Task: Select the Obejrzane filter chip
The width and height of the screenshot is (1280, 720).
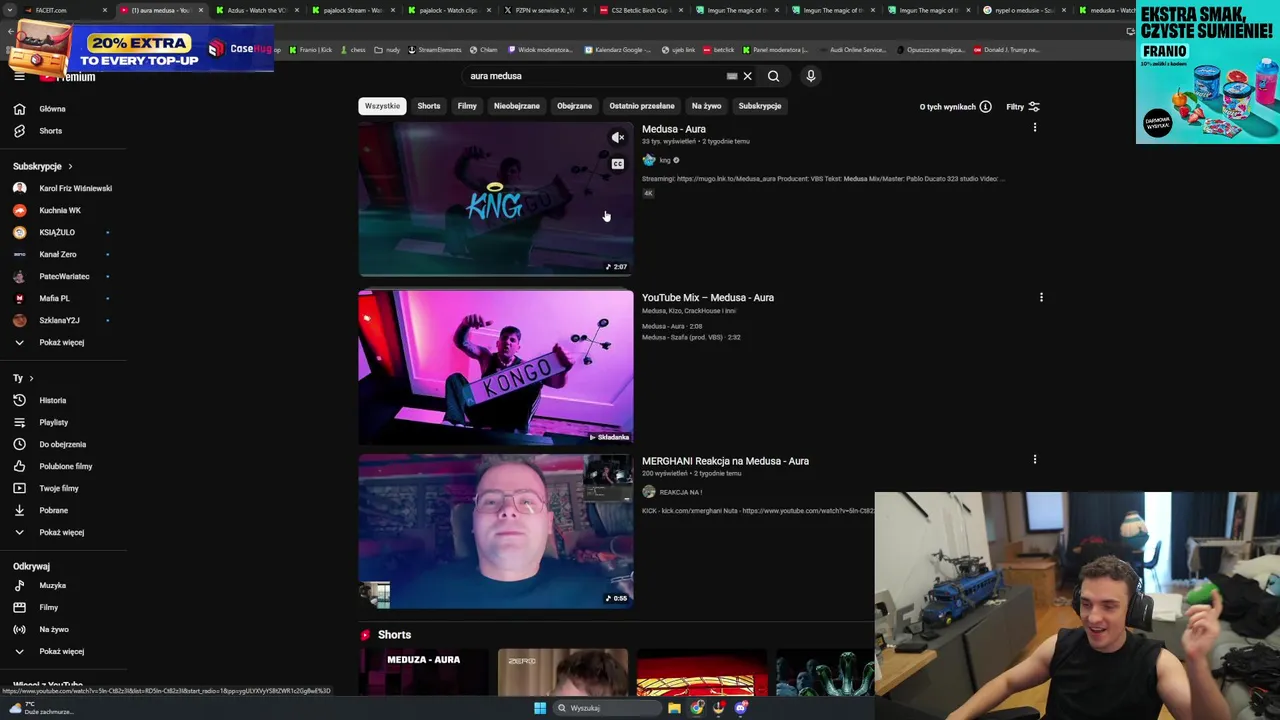Action: click(x=574, y=106)
